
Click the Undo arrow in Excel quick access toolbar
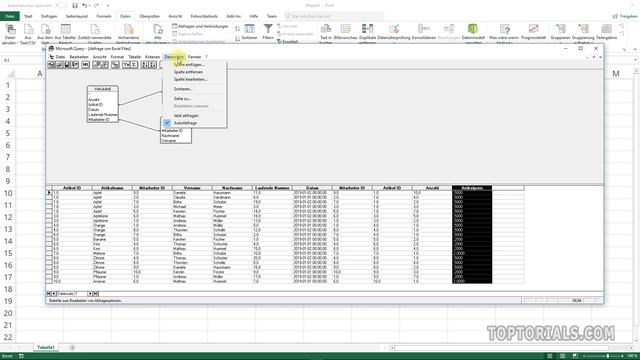[84, 6]
